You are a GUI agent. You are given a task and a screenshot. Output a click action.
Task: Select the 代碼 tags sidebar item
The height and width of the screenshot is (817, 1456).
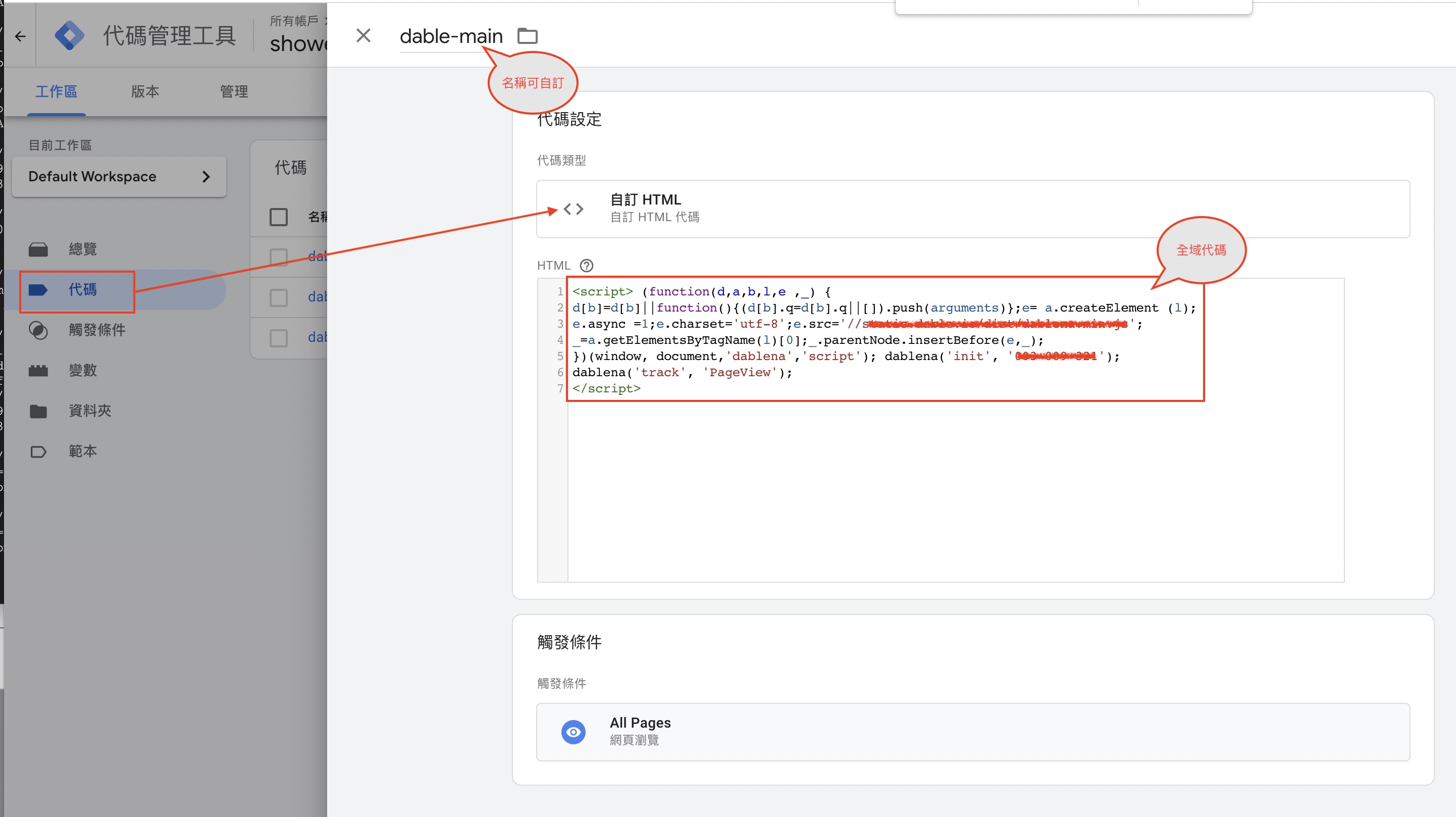tap(82, 290)
